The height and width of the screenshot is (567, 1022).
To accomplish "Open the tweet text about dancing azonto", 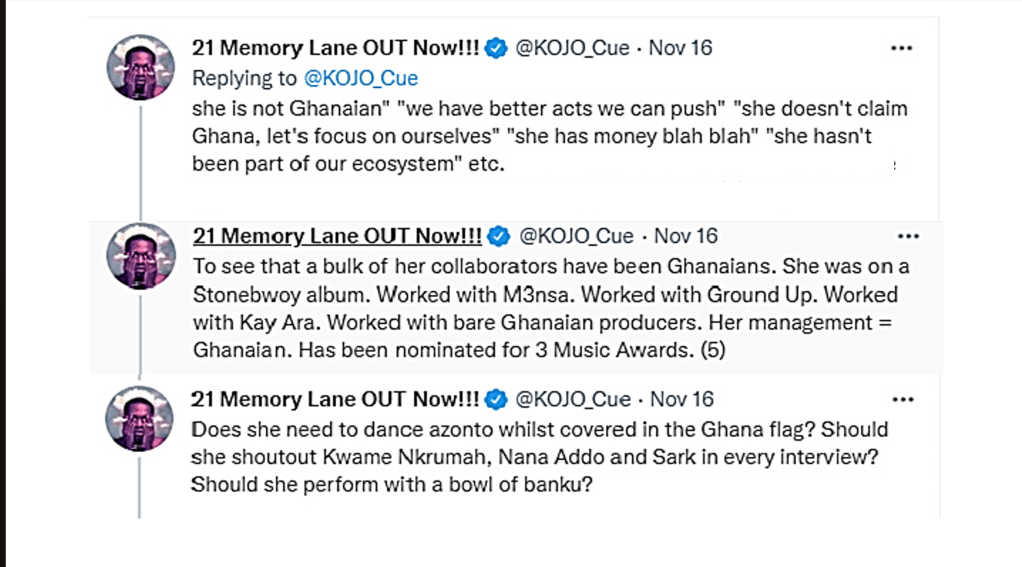I will [x=539, y=457].
